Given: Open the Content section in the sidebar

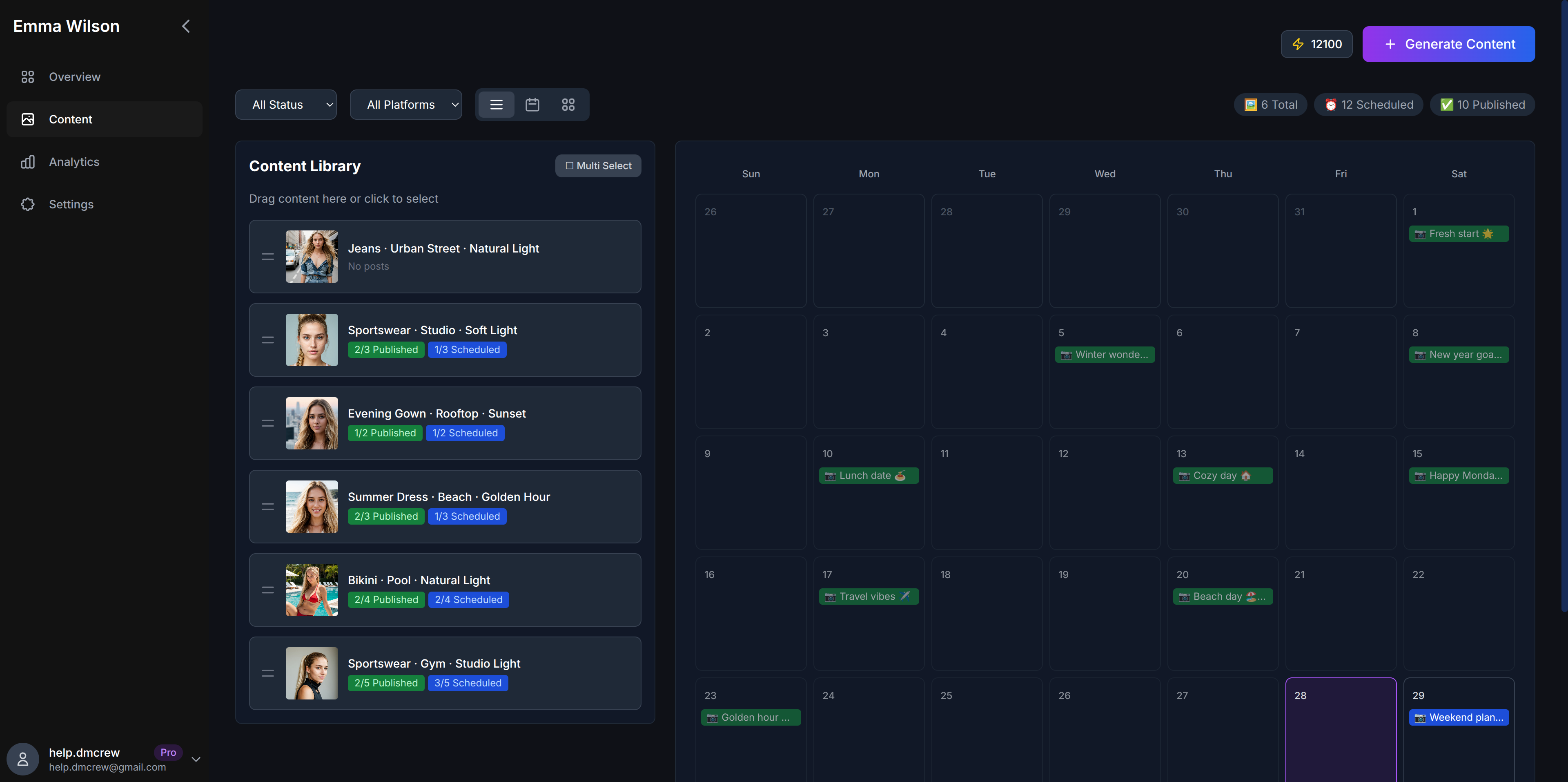Looking at the screenshot, I should coord(71,119).
